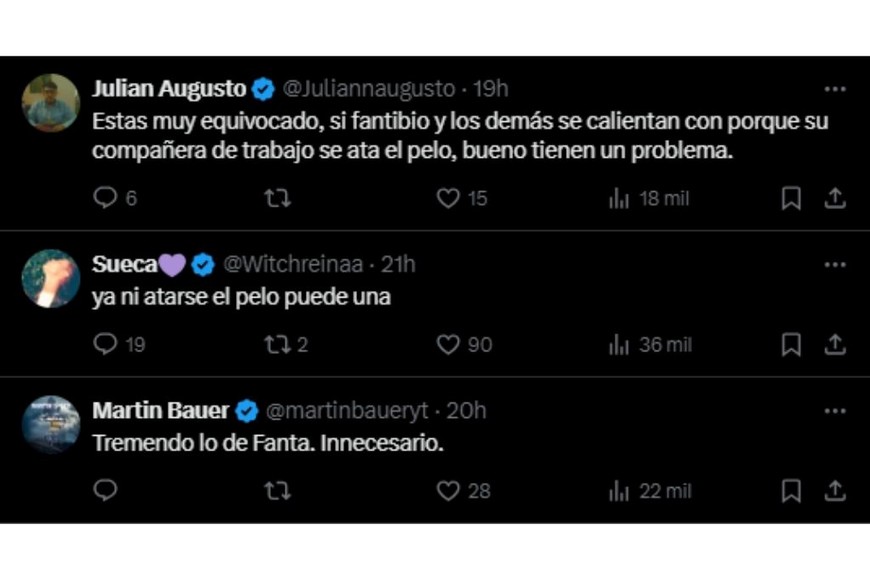The image size is (870, 580).
Task: Share Martin Bauer's tweet
Action: [x=833, y=491]
